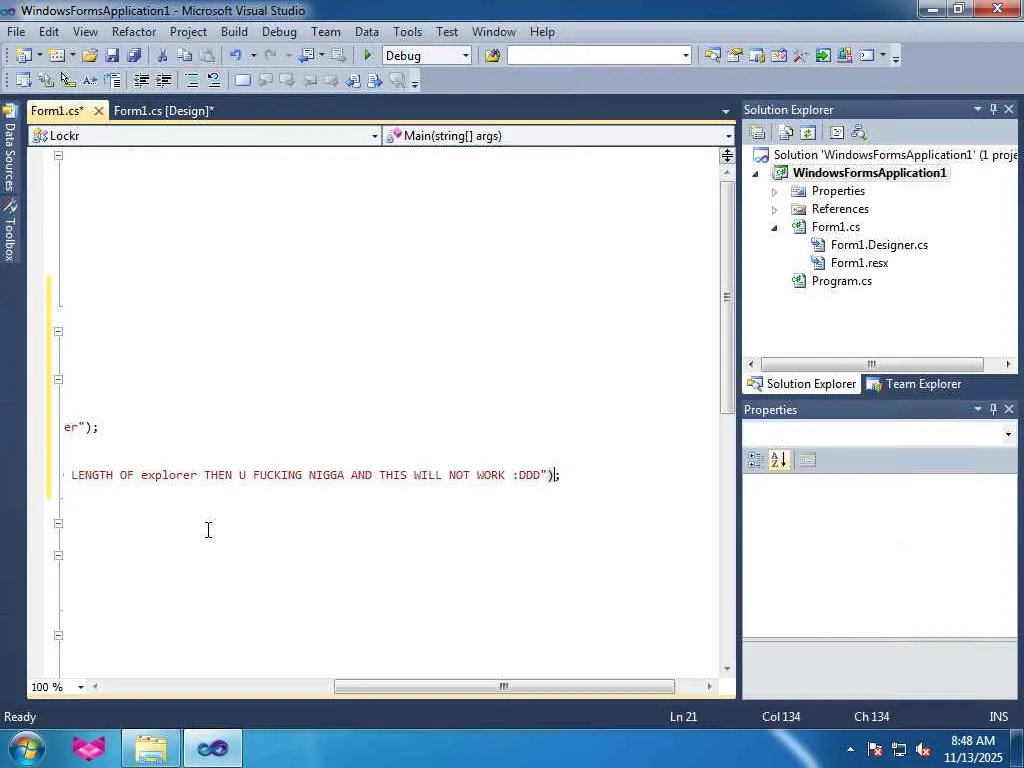
Task: Click Show All Files in Solution Explorer
Action: click(x=786, y=133)
